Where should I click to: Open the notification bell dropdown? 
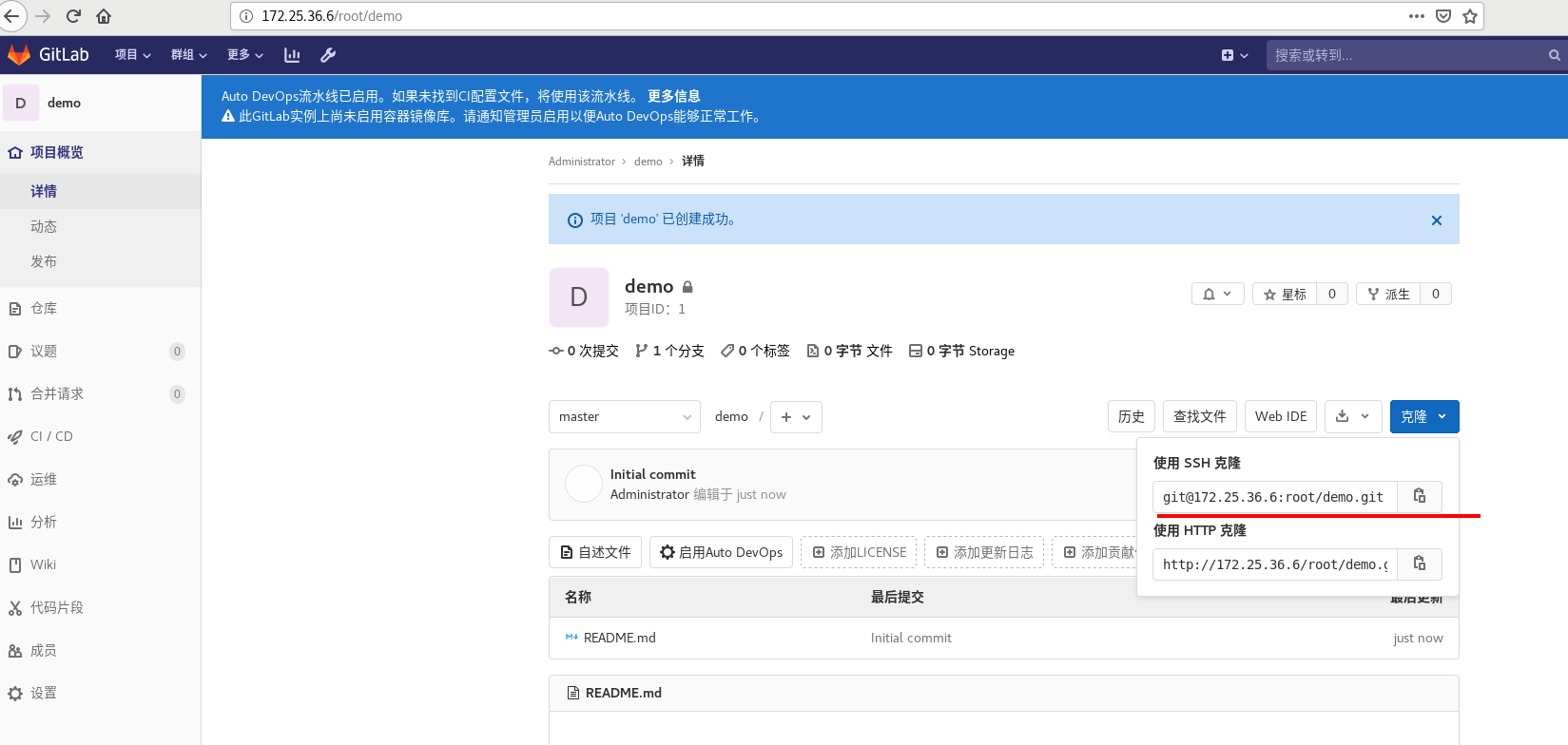[x=1218, y=294]
